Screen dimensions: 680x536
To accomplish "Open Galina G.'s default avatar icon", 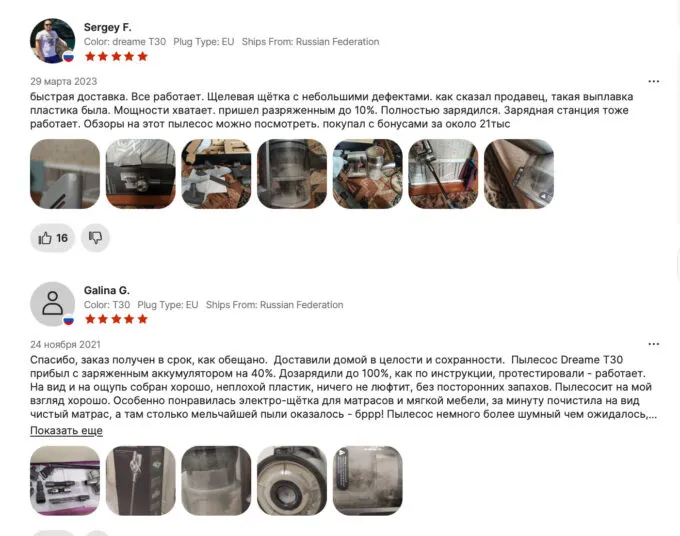I will click(x=52, y=304).
